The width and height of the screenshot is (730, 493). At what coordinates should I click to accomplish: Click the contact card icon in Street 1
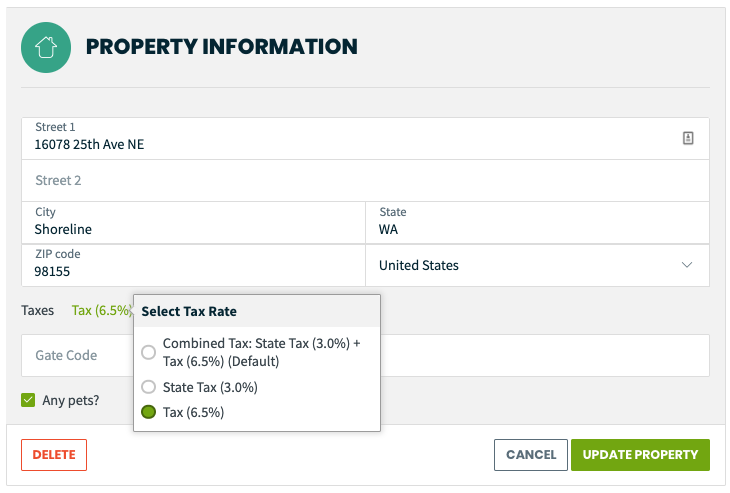click(688, 138)
